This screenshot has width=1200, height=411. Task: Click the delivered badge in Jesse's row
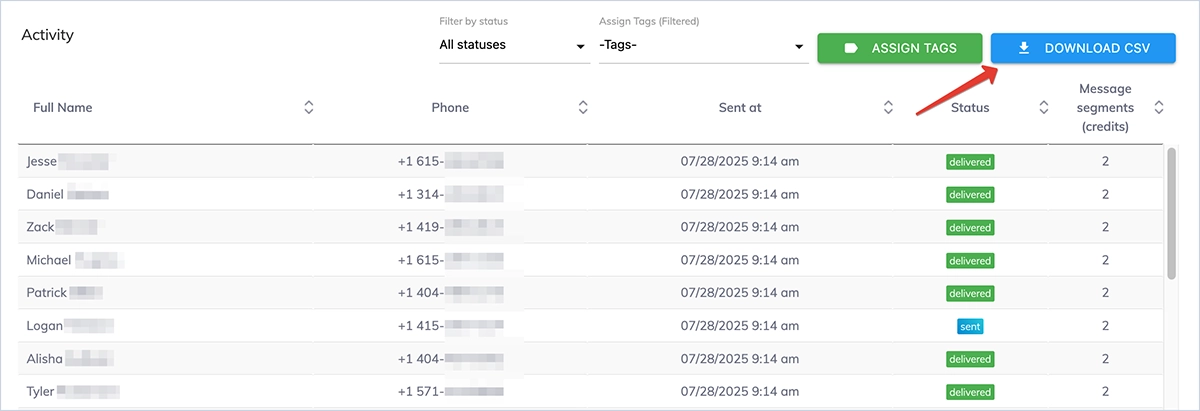click(969, 162)
